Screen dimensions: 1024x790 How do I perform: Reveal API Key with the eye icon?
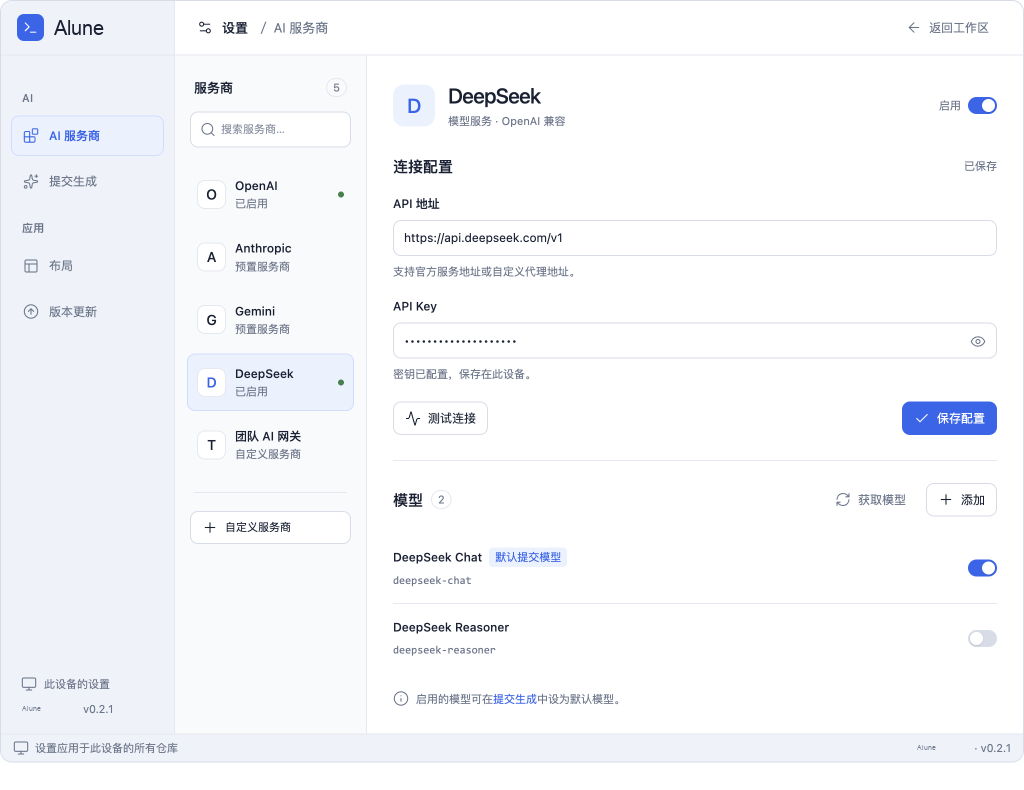pos(978,341)
